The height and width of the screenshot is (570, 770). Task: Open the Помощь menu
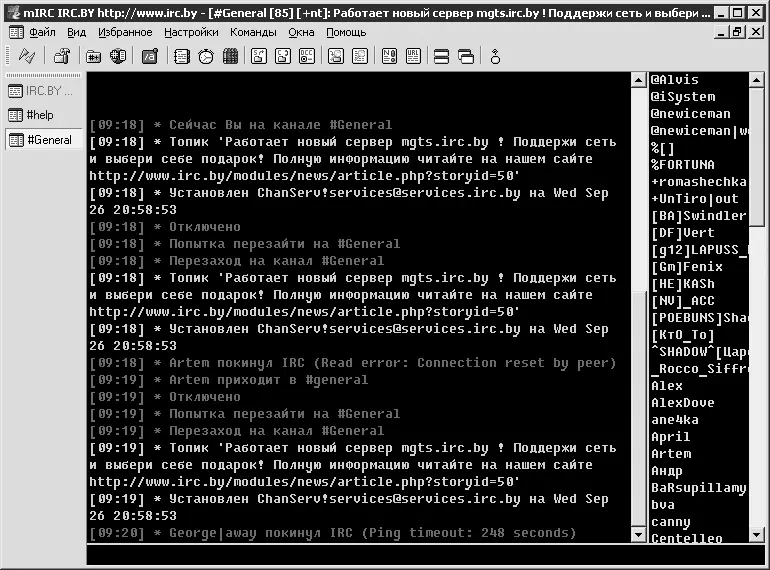pyautogui.click(x=346, y=32)
